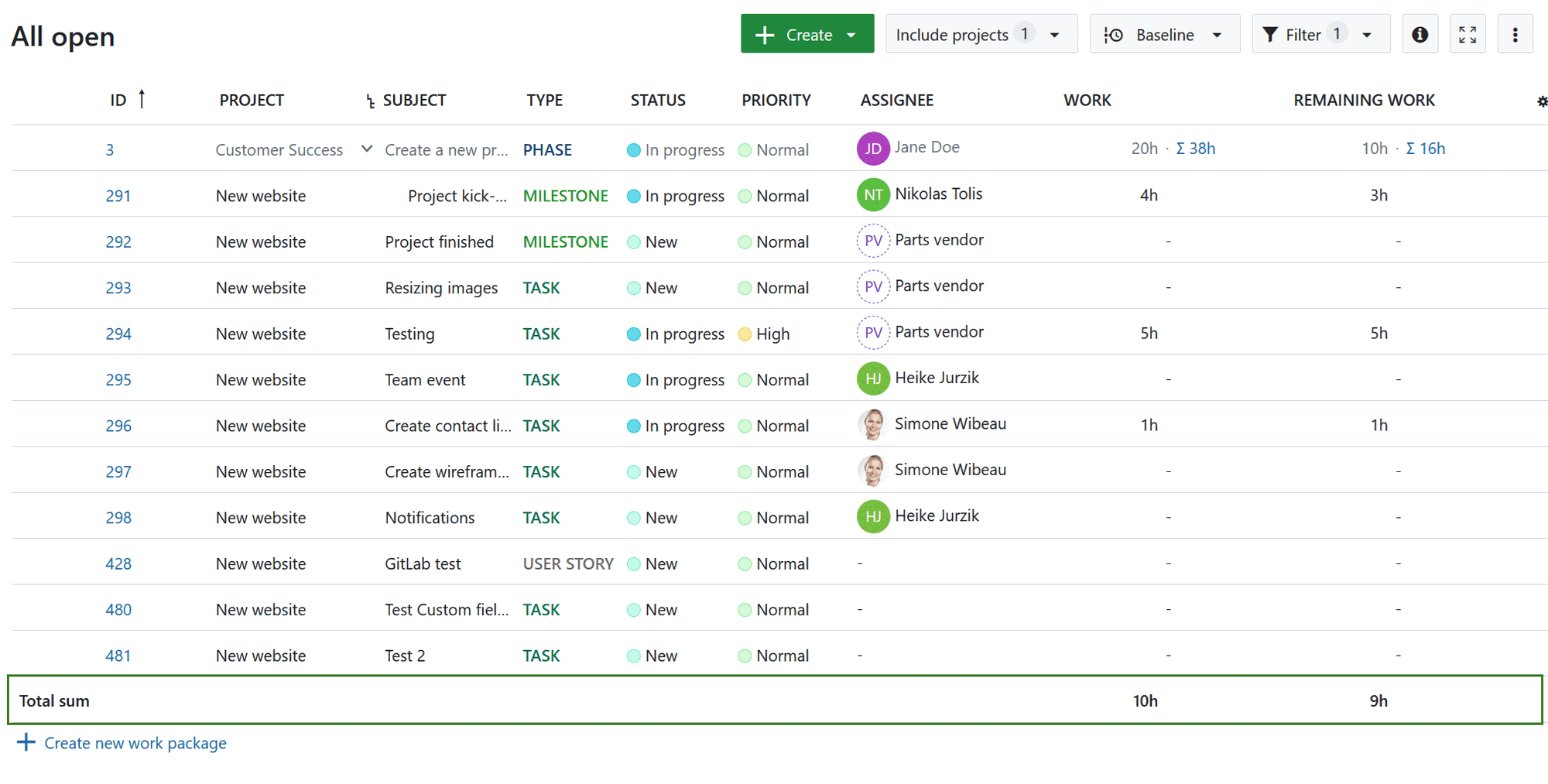Image resolution: width=1548 pixels, height=784 pixels.
Task: Click the PROJECT column header to sort
Action: click(252, 100)
